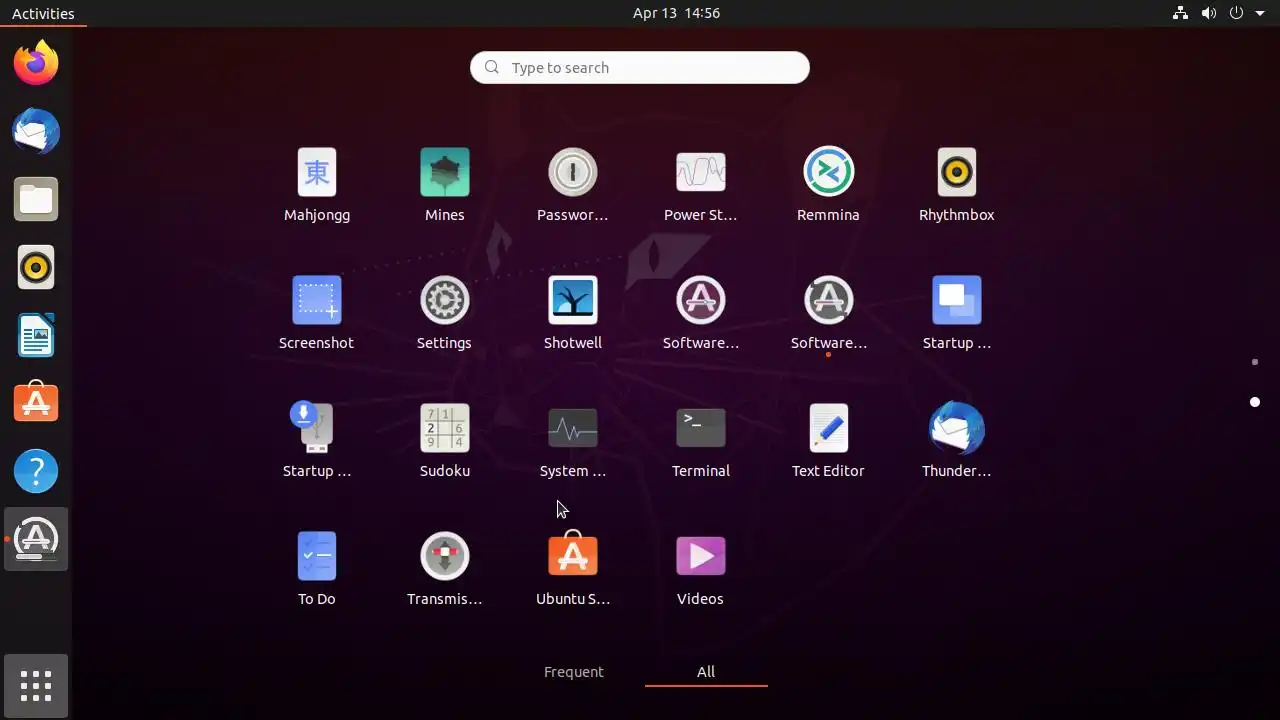This screenshot has height=720, width=1280.
Task: Launch the Terminal
Action: tap(701, 441)
